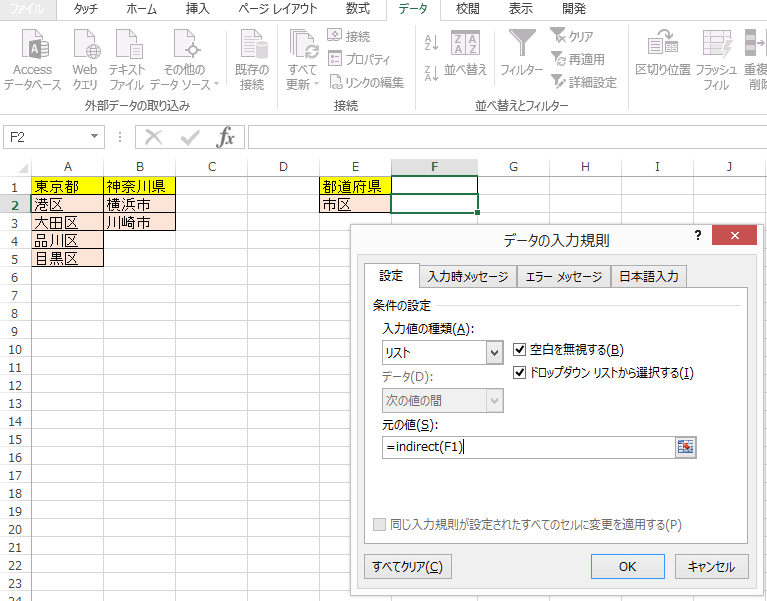Switch to the ページ レイアウト ribbon tab
Viewport: 767px width, 601px height.
(x=277, y=9)
